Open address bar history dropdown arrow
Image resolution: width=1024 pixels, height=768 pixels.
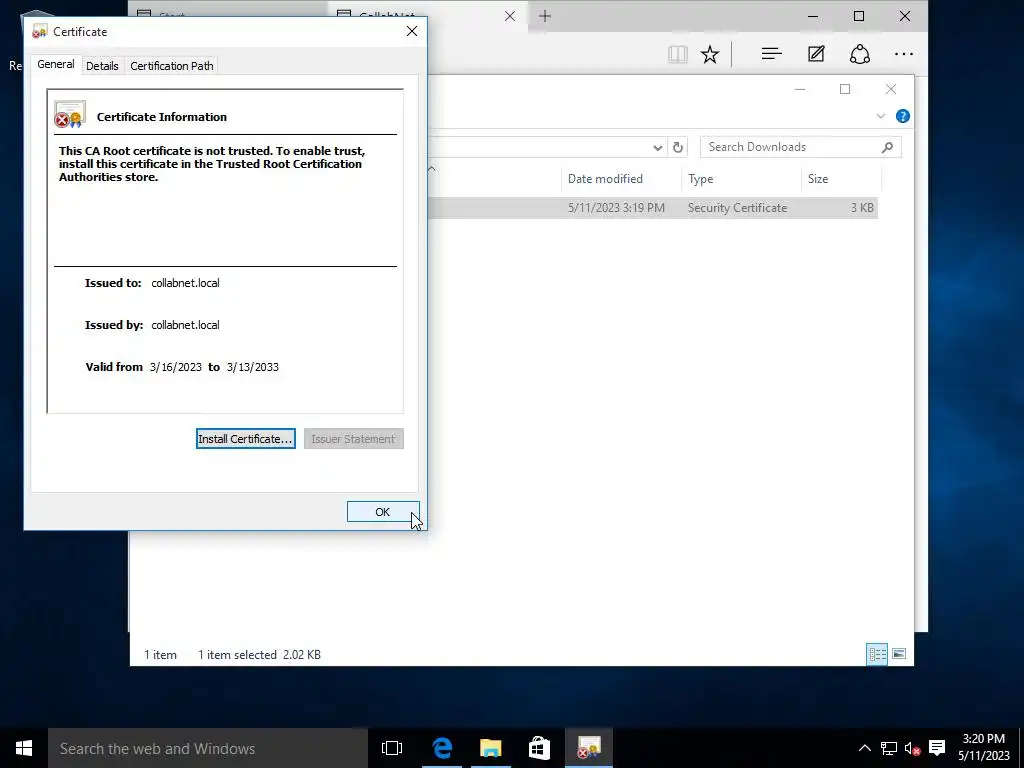pyautogui.click(x=658, y=148)
